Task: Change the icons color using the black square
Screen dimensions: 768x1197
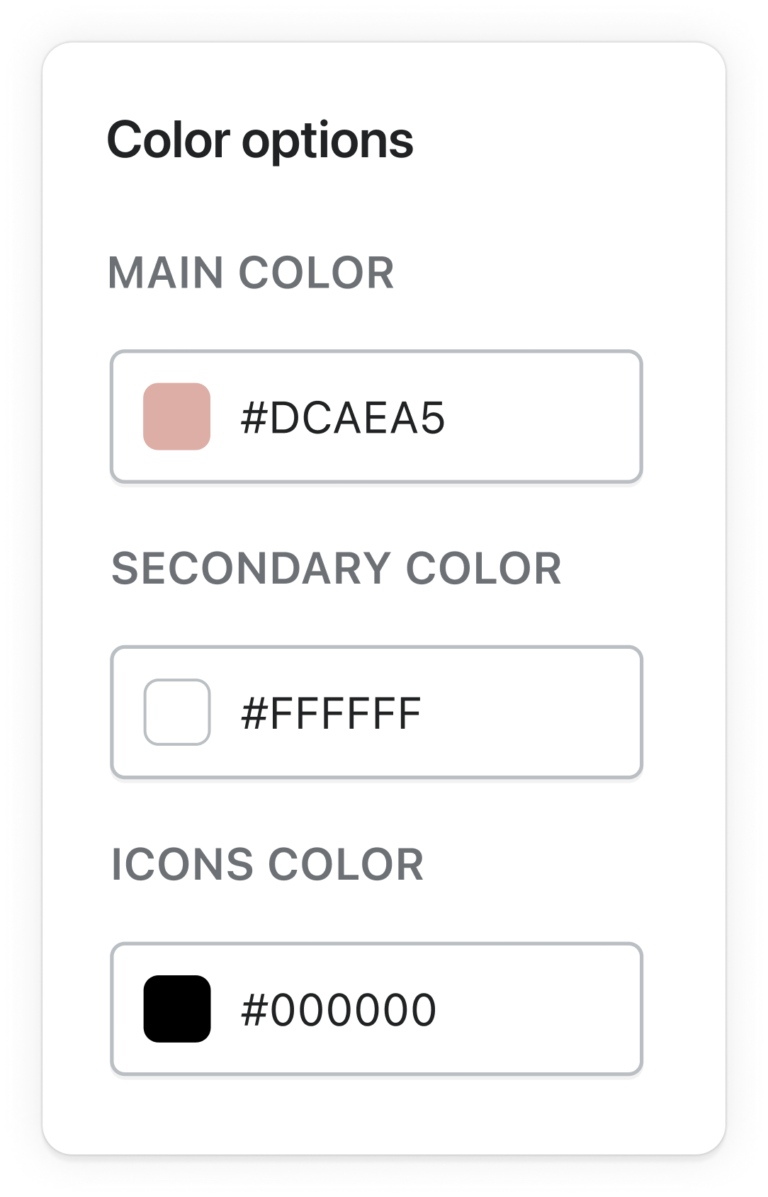Action: (x=177, y=1009)
